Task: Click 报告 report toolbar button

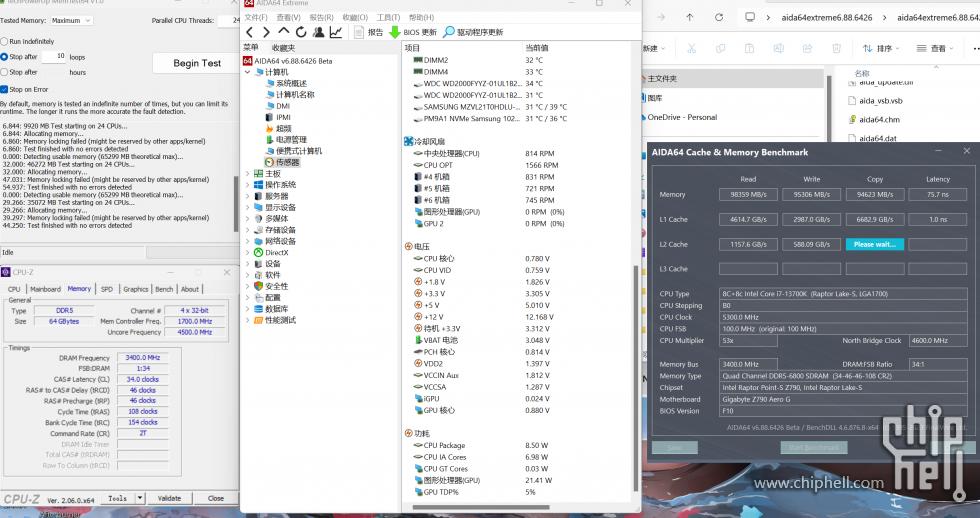Action: point(369,32)
